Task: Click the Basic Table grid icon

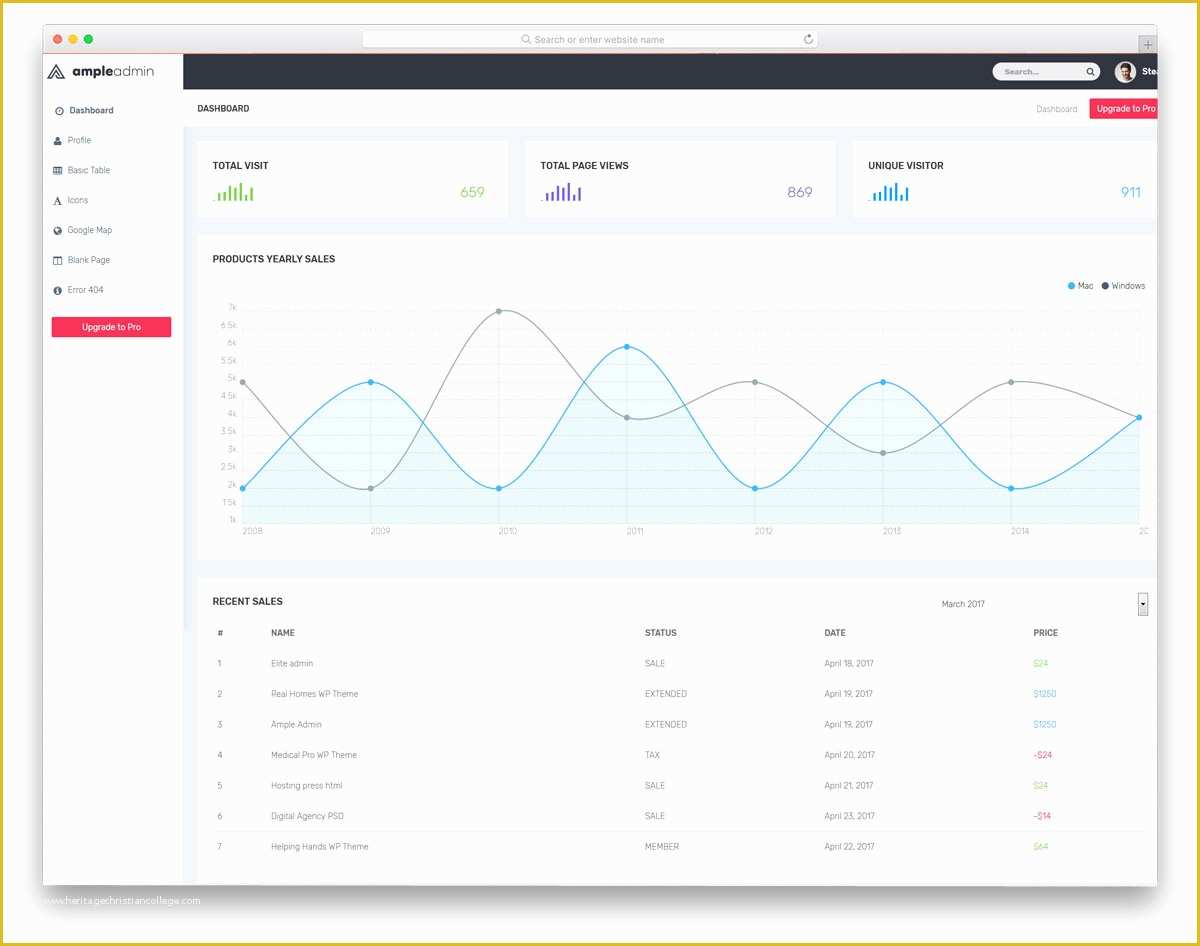Action: pyautogui.click(x=58, y=171)
